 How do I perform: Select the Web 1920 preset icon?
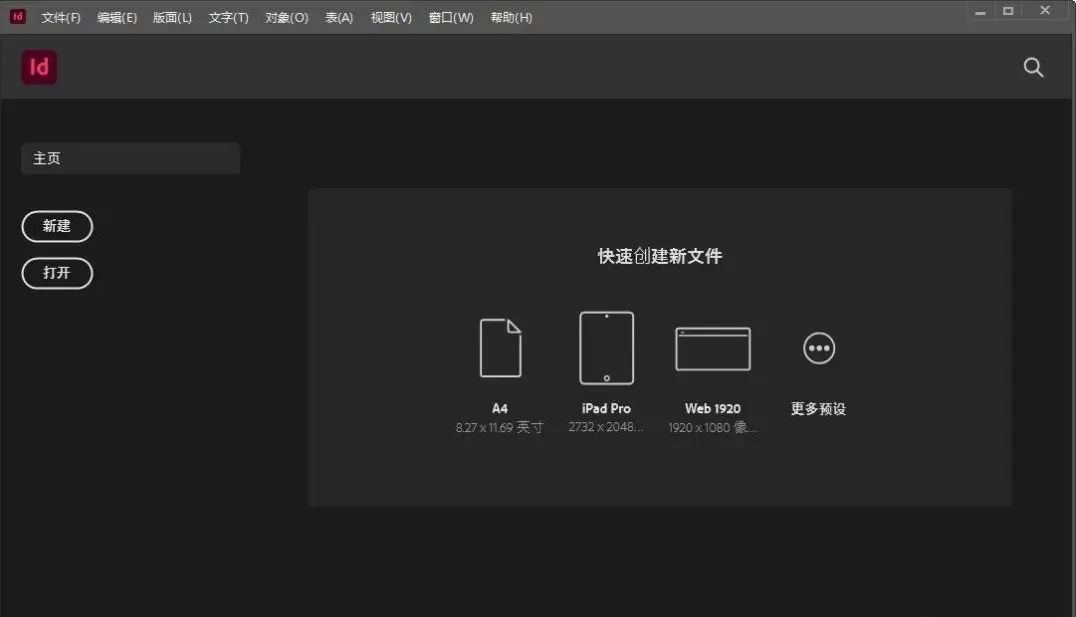coord(713,348)
